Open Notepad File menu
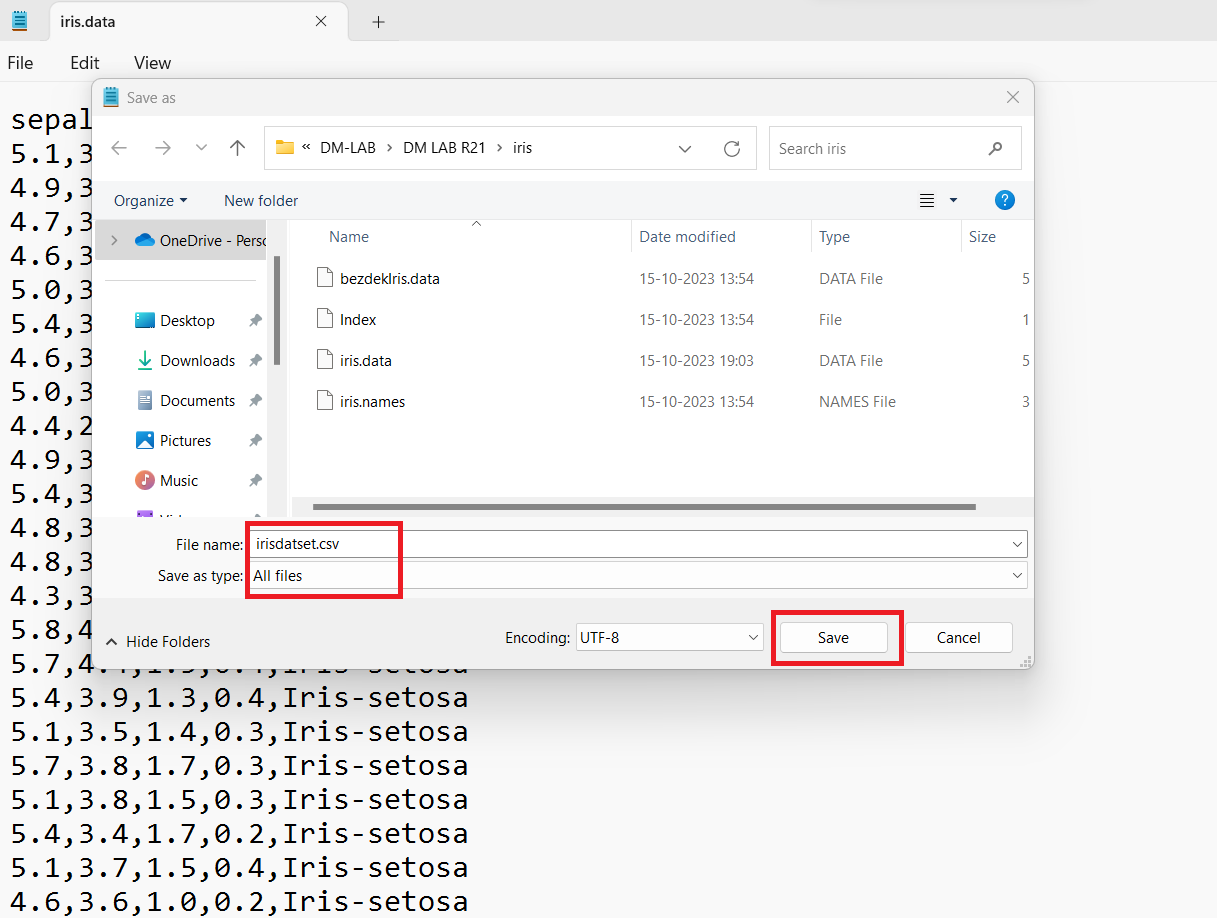 point(20,62)
